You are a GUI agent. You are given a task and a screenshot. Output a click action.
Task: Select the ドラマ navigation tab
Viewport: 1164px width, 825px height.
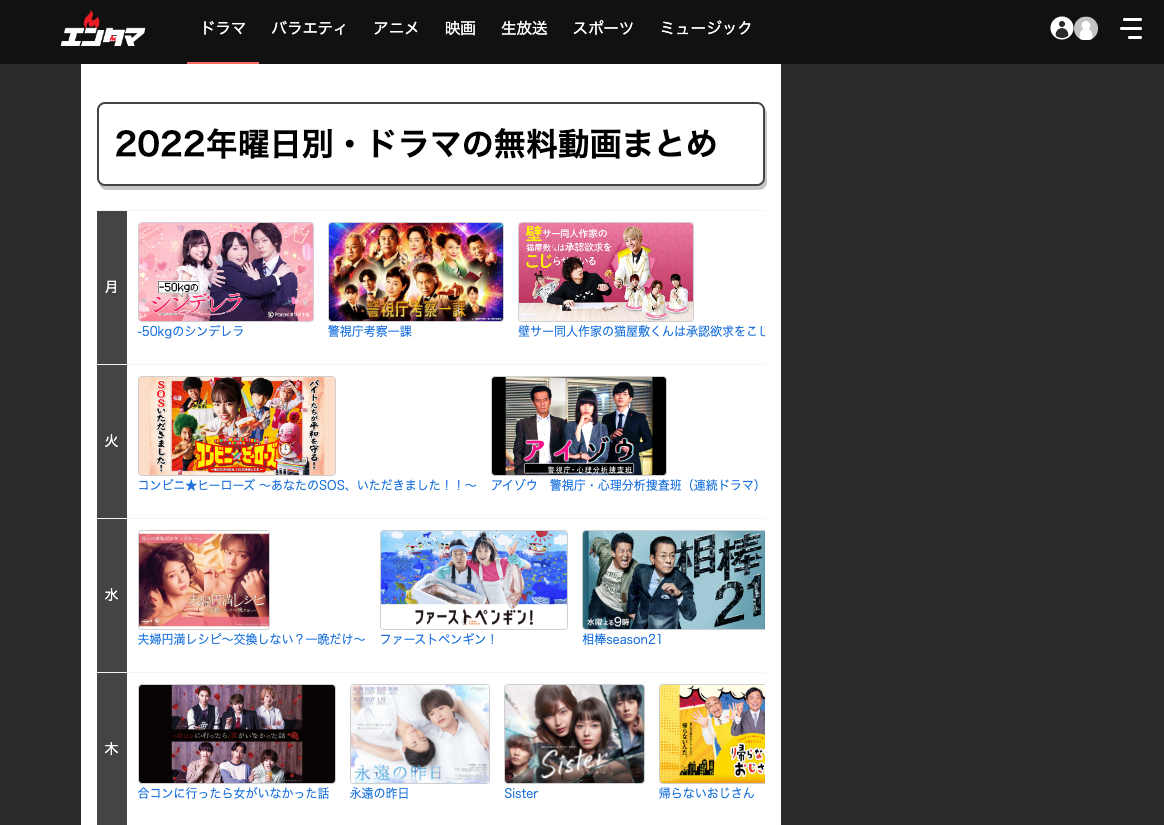(223, 28)
